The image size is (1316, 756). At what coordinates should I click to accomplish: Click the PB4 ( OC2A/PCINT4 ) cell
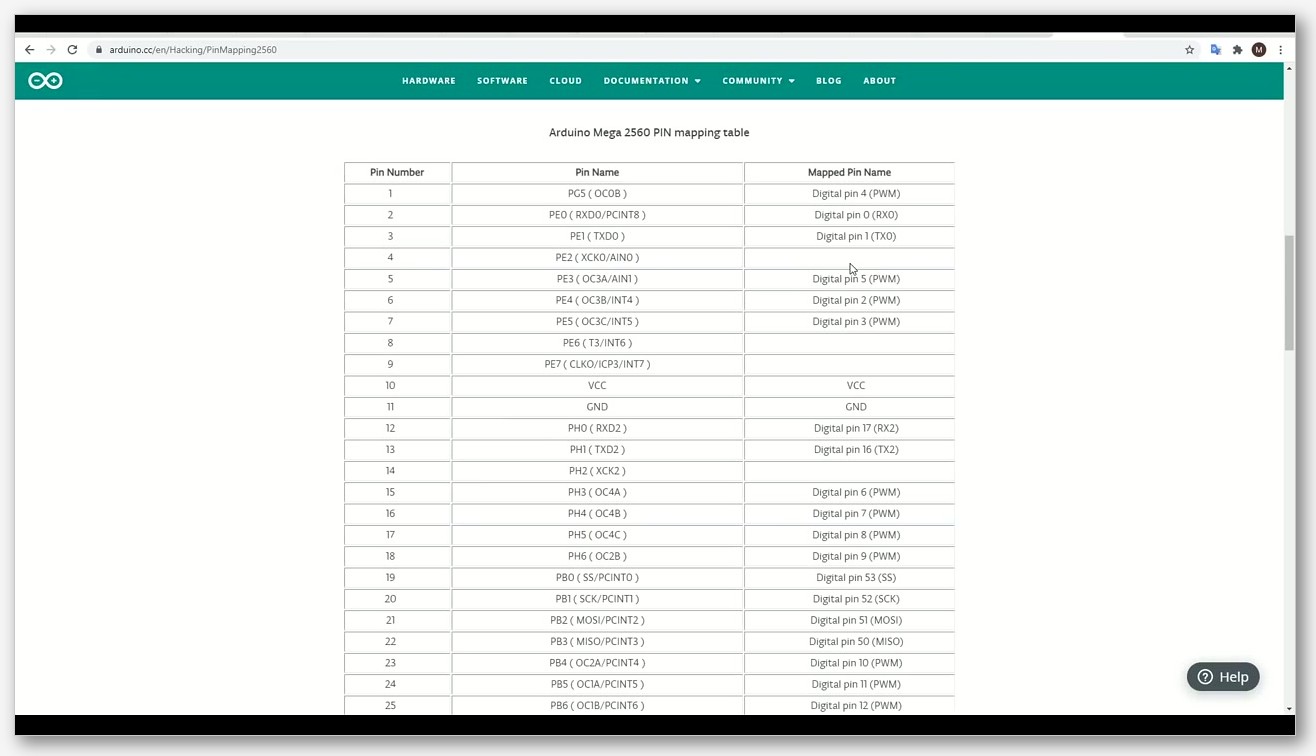[x=597, y=663]
